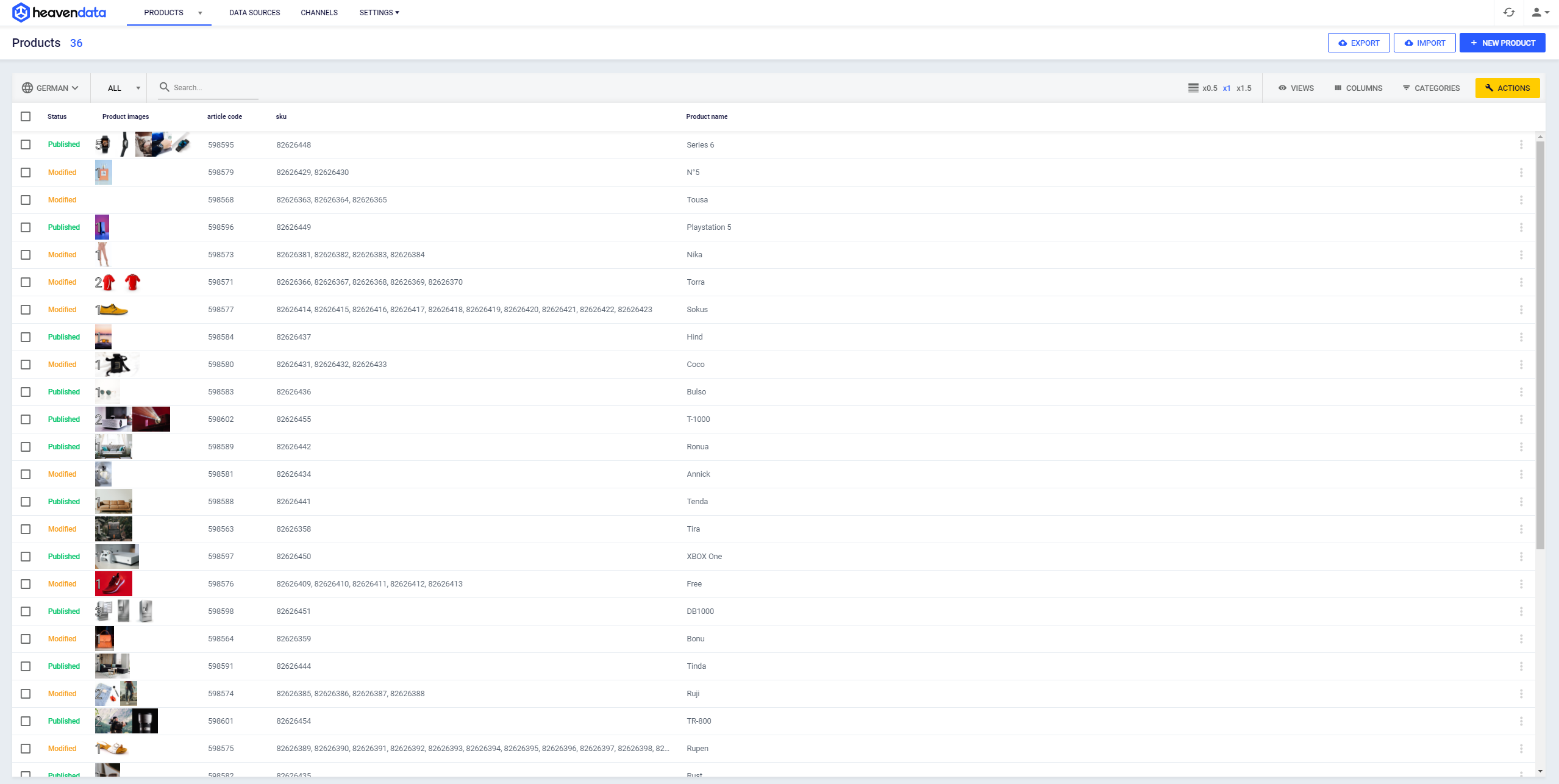
Task: Go to the DATA SOURCES tab
Action: [254, 13]
